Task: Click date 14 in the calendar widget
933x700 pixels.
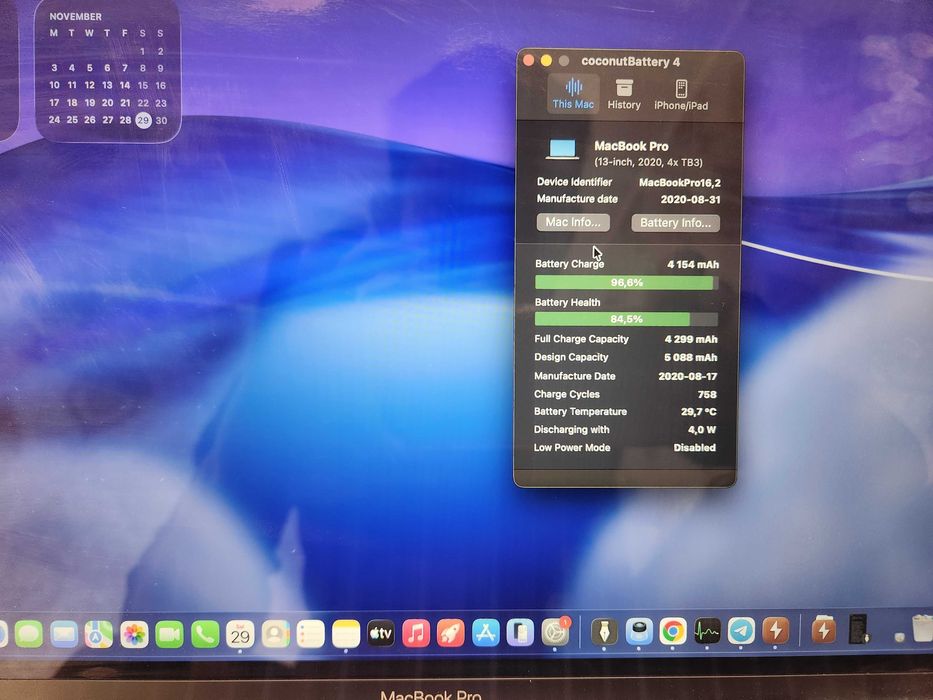Action: click(x=125, y=85)
